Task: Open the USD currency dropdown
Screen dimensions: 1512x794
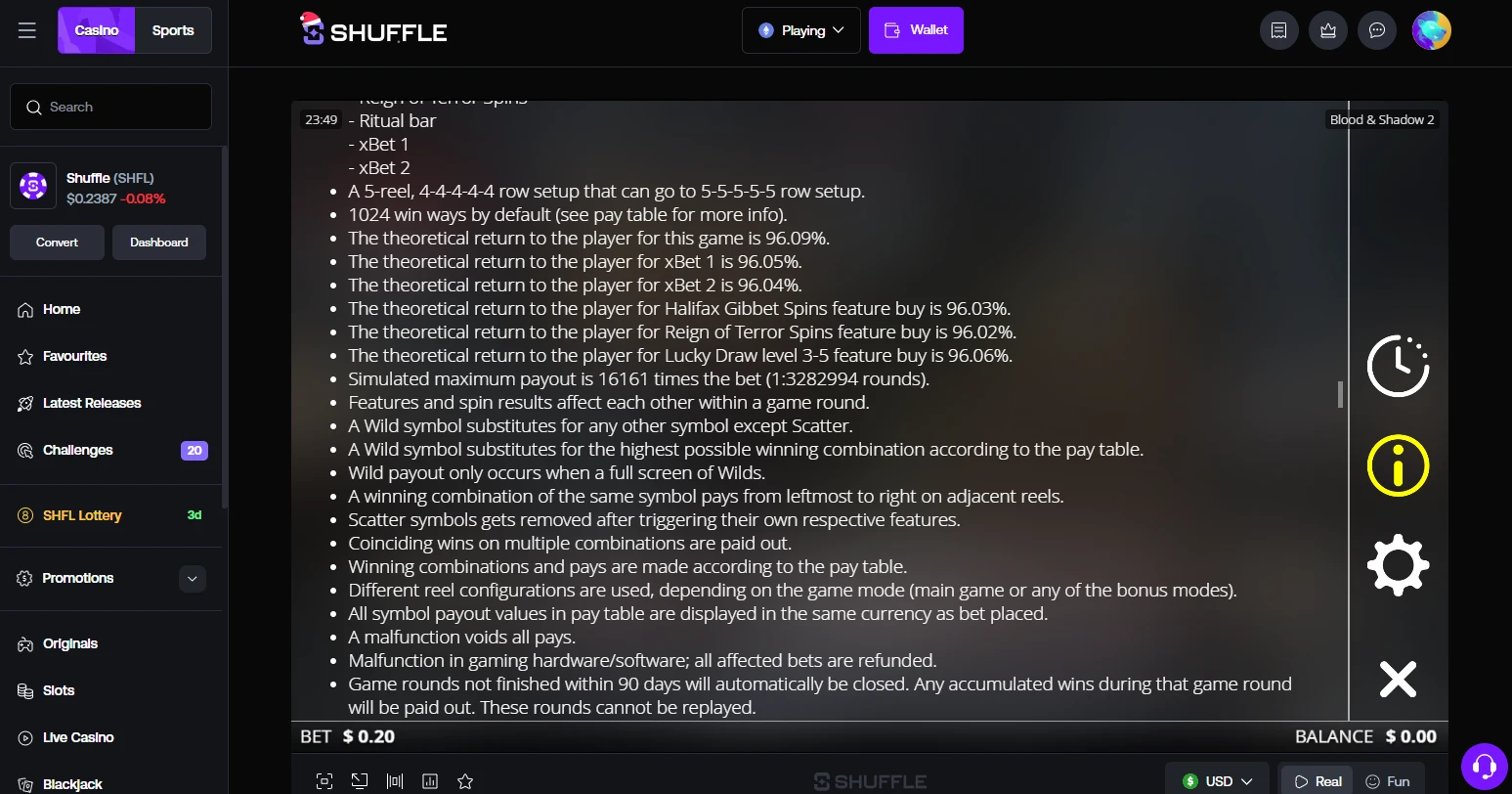Action: pyautogui.click(x=1217, y=781)
